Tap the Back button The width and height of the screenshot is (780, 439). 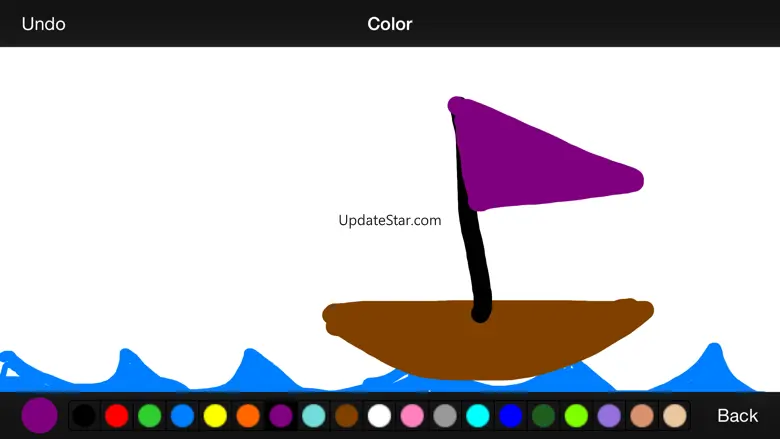coord(737,416)
